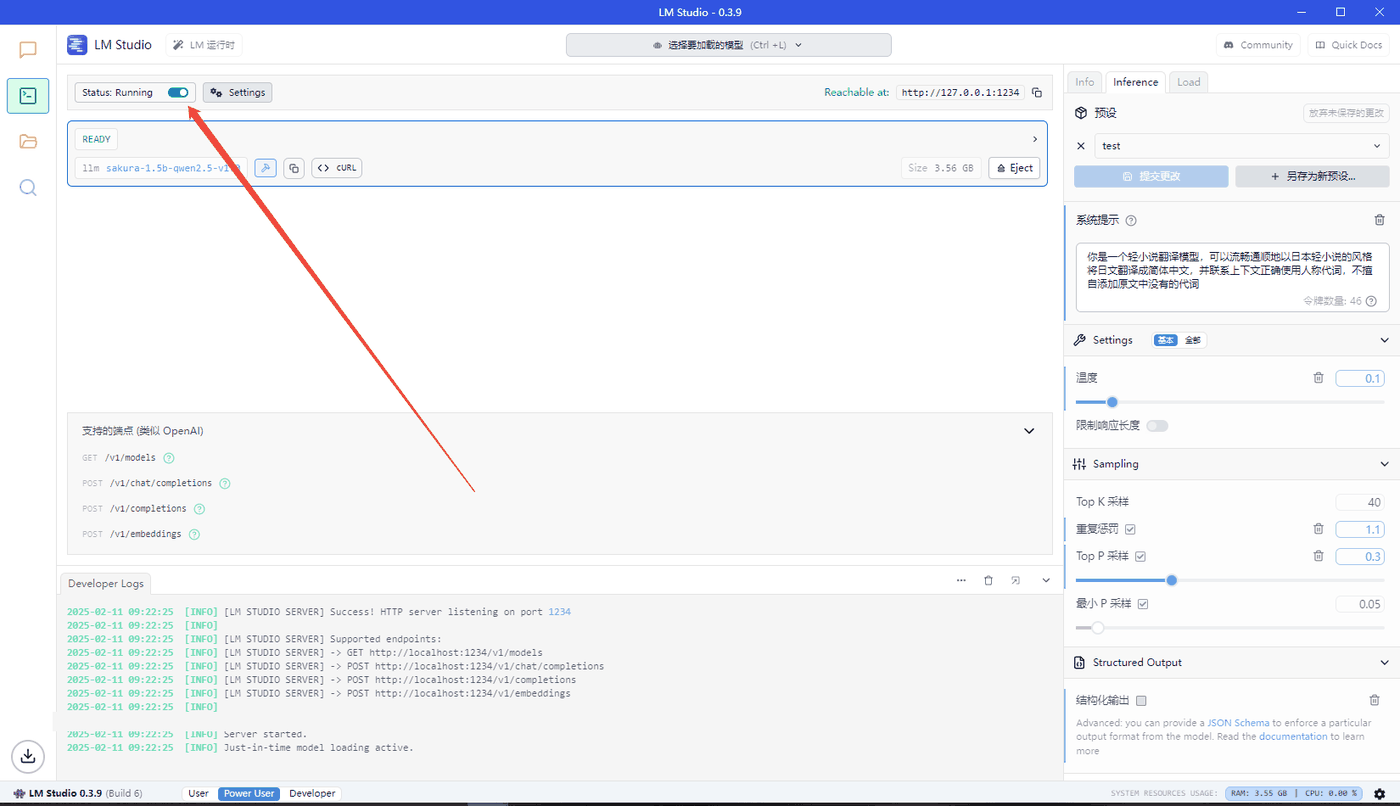Select the User mode in status bar
This screenshot has height=806, width=1400.
[198, 794]
